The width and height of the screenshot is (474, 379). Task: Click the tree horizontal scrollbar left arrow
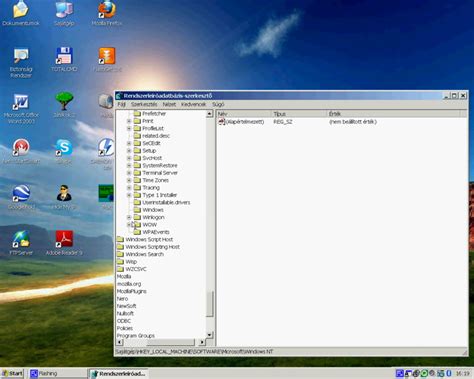pyautogui.click(x=120, y=342)
